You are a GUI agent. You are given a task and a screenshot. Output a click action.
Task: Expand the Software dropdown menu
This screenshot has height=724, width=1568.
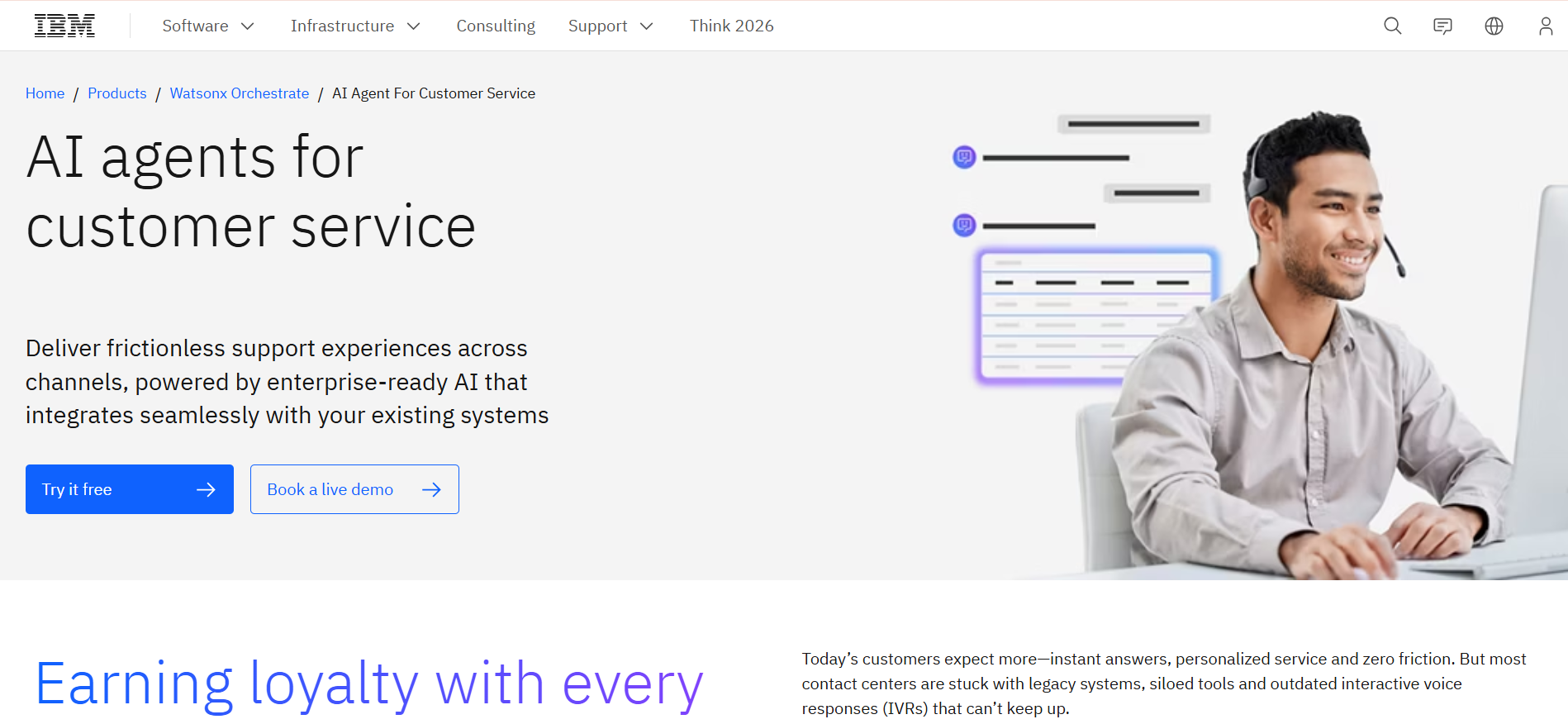click(x=207, y=26)
